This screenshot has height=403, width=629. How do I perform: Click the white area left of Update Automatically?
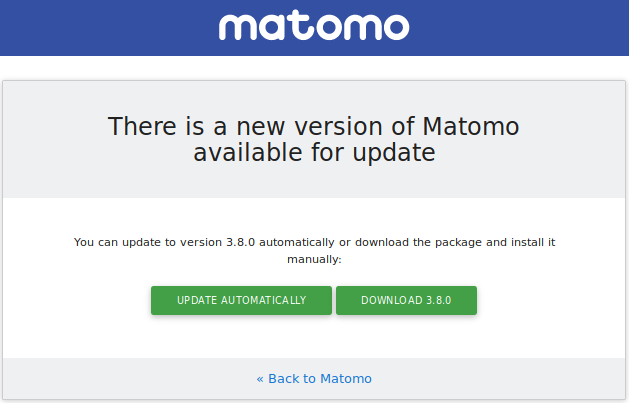pos(80,300)
